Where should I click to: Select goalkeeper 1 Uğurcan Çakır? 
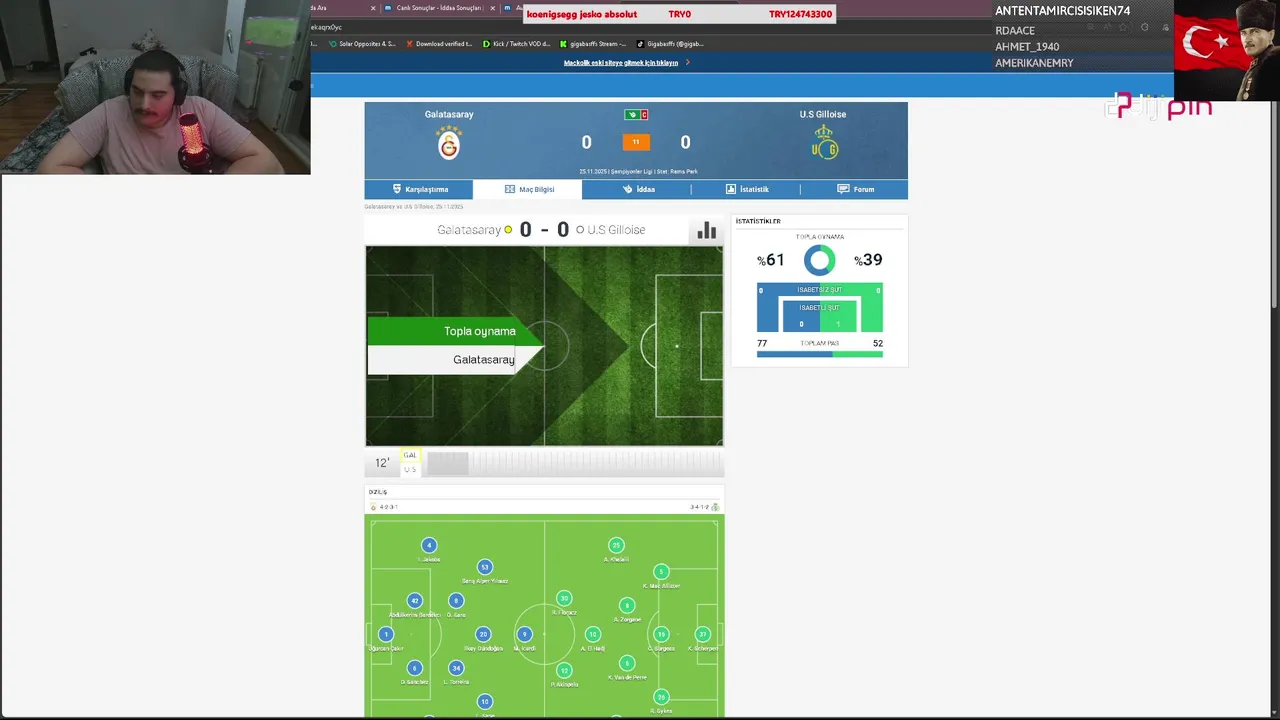tap(386, 634)
